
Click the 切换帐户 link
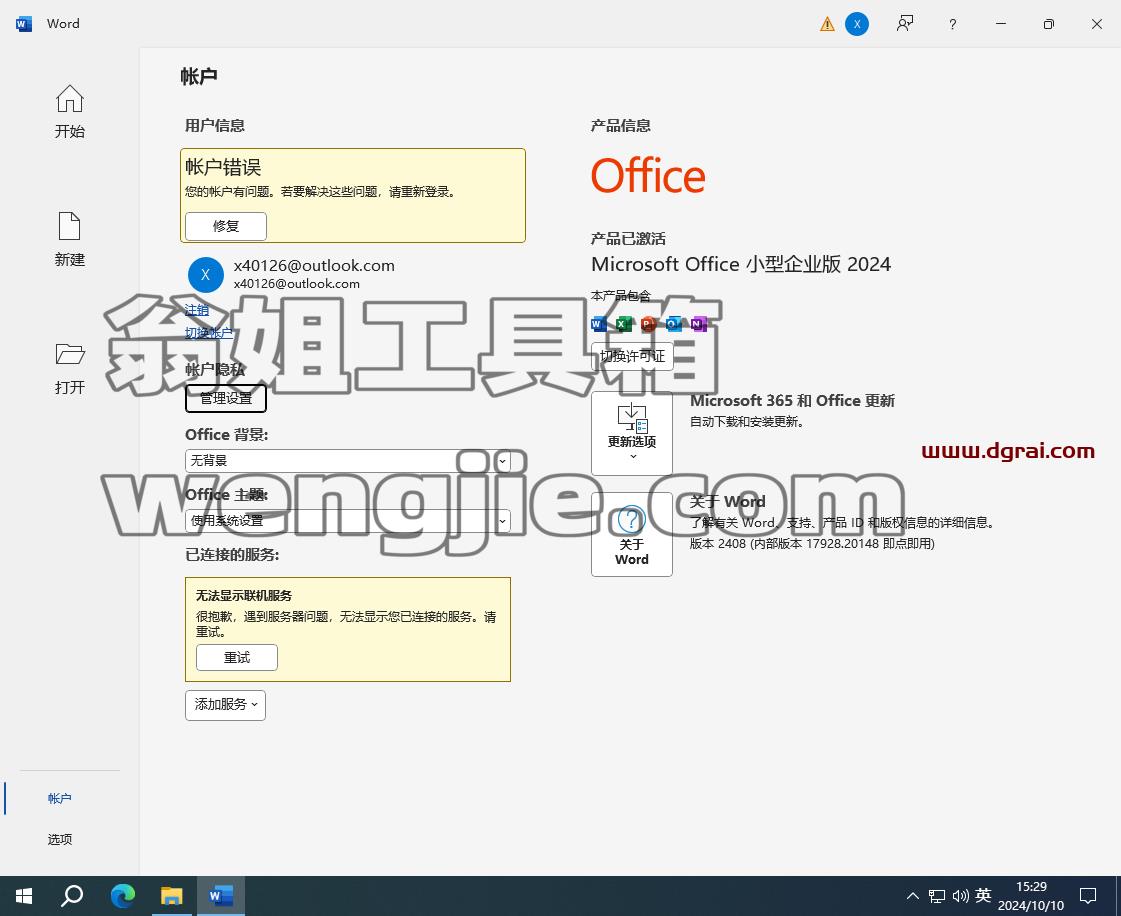point(209,333)
